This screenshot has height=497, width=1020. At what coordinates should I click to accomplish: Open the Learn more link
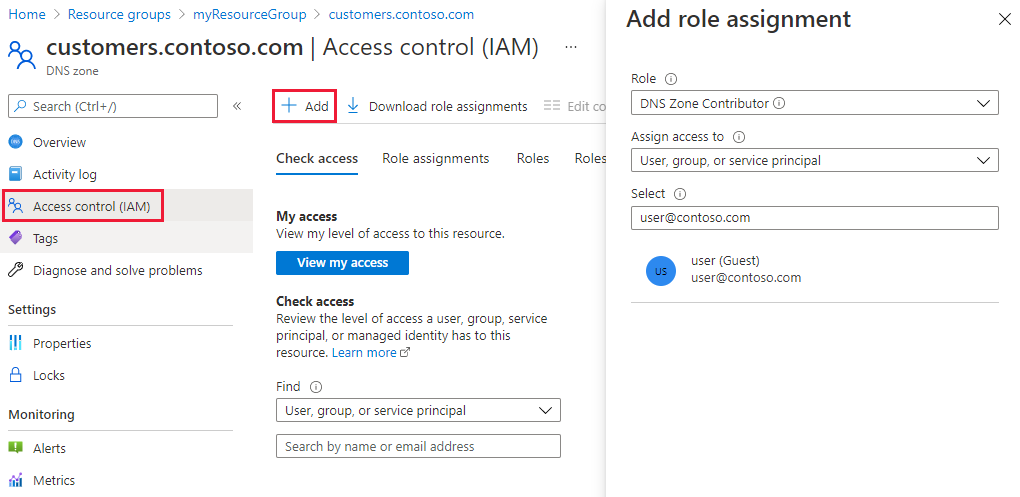365,353
